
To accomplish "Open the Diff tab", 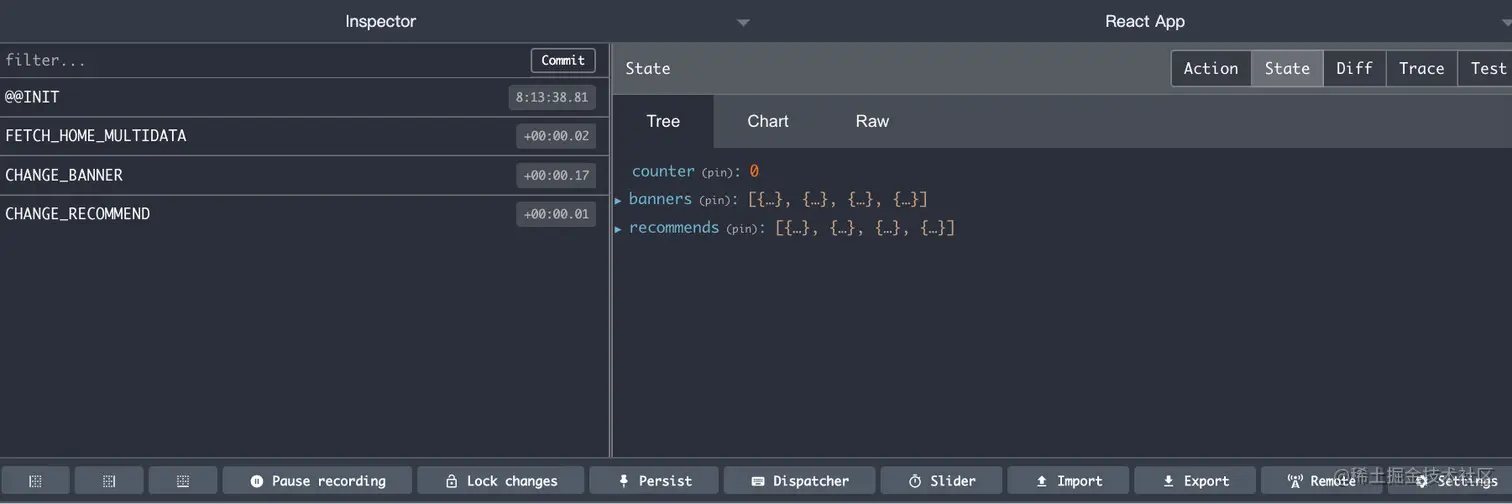I will 1354,68.
